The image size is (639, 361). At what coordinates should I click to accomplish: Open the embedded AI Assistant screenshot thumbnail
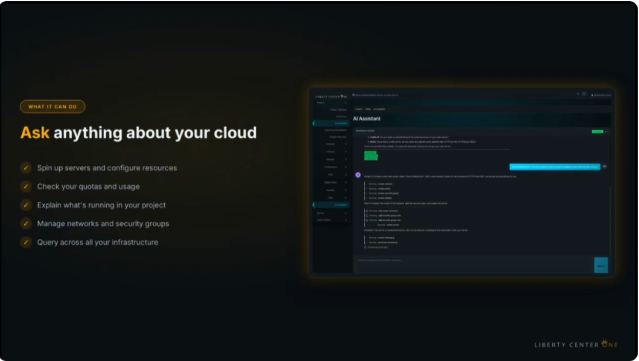[462, 182]
